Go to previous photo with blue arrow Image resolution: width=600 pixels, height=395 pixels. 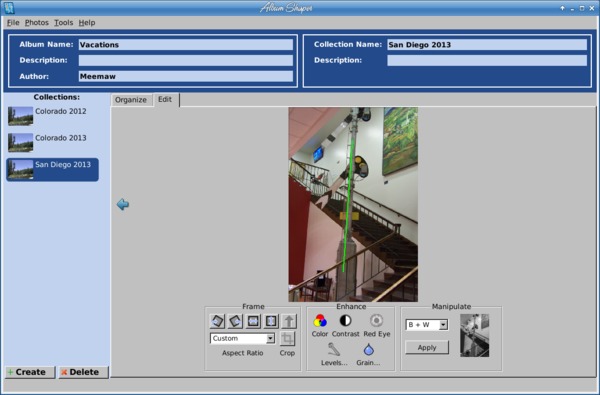123,204
